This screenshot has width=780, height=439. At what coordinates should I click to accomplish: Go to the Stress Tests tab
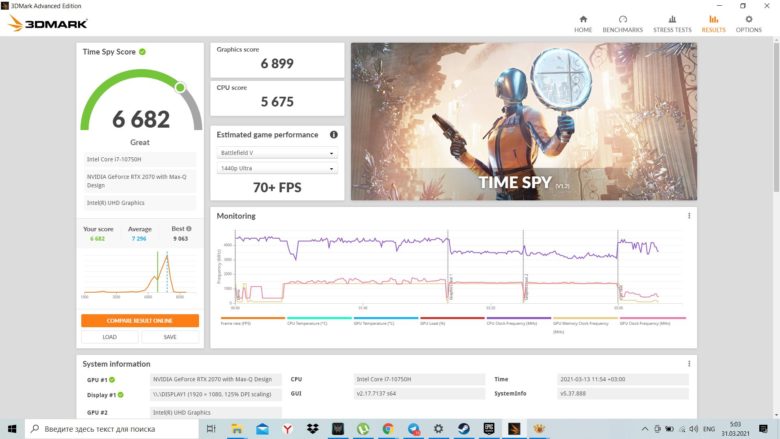pos(672,24)
